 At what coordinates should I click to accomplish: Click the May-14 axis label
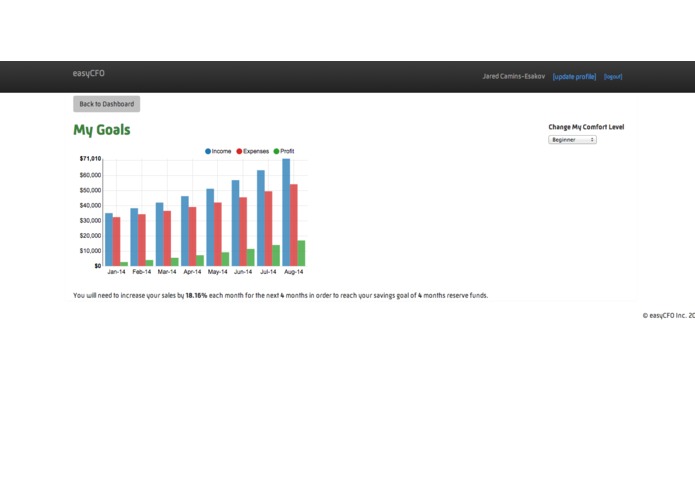217,272
